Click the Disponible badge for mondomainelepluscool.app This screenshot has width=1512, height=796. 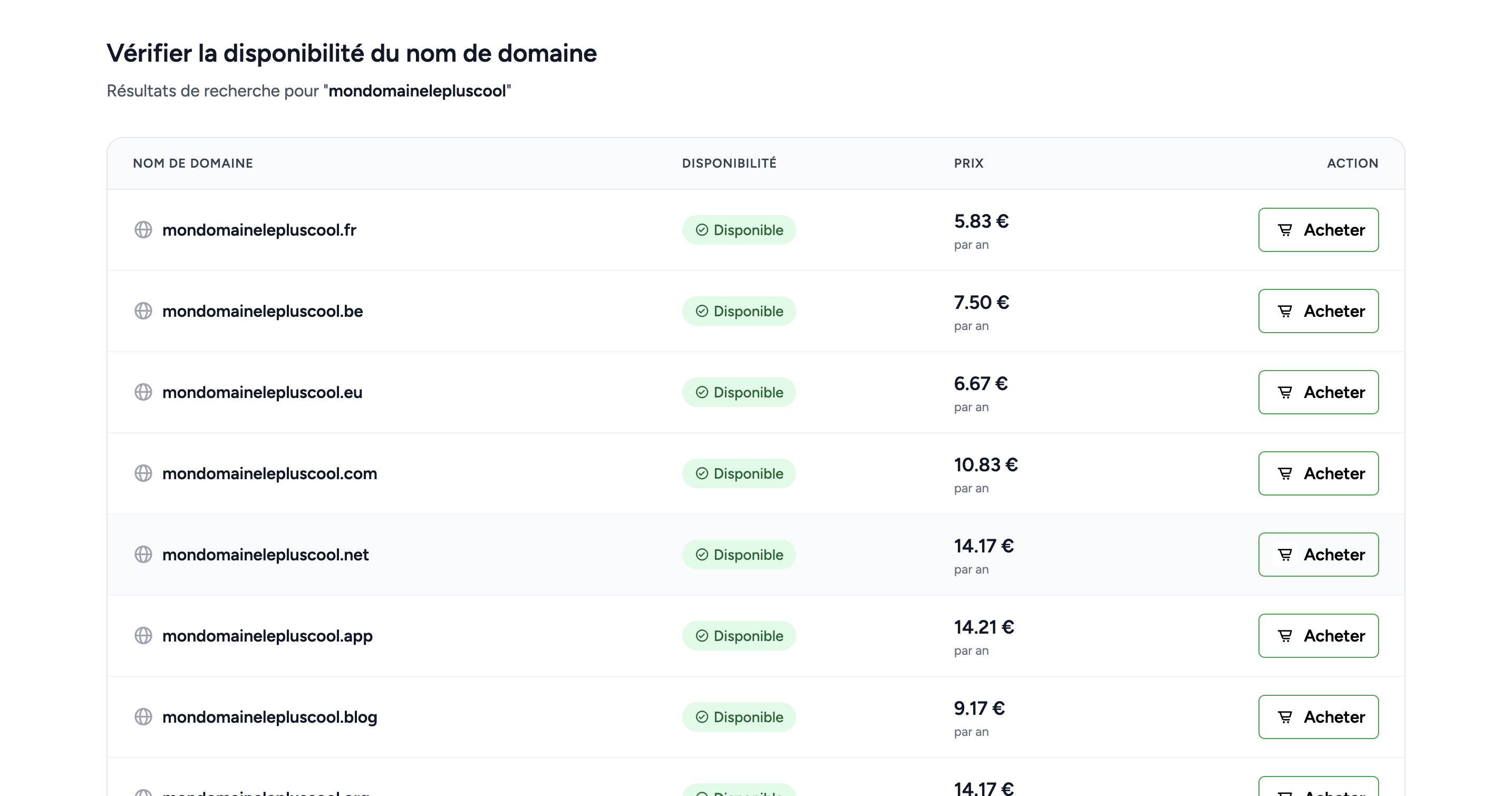739,636
